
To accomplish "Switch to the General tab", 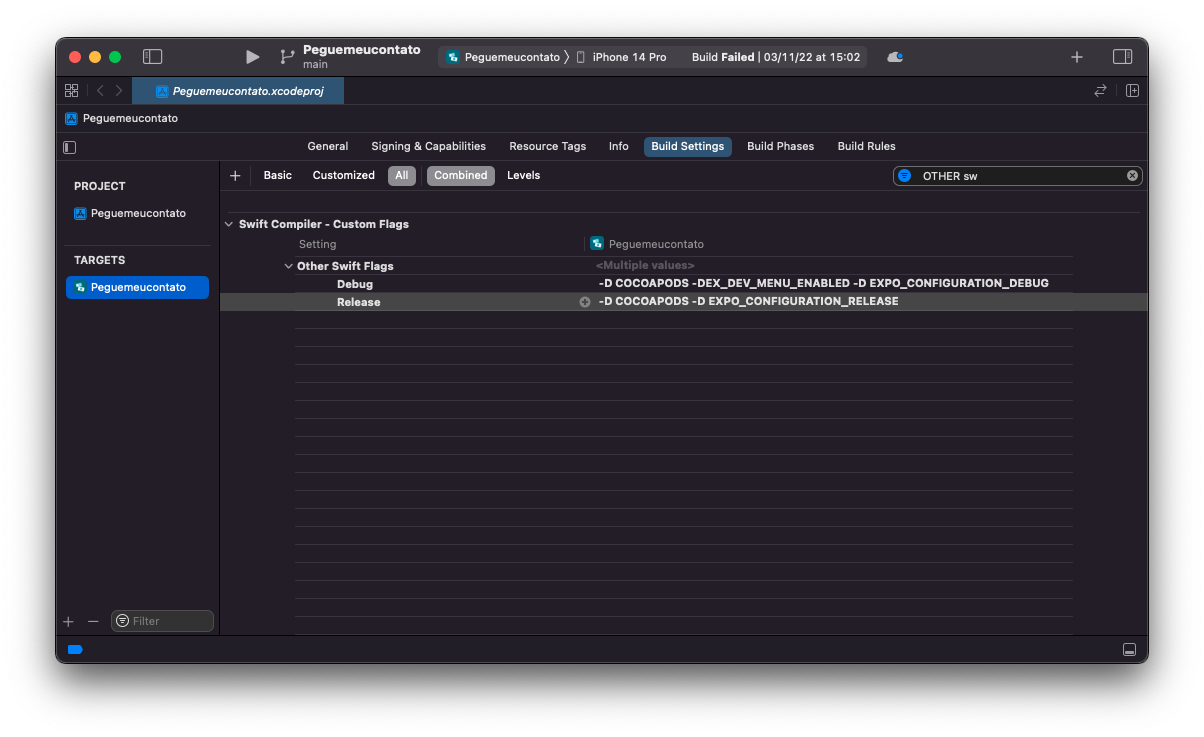I will coord(328,146).
